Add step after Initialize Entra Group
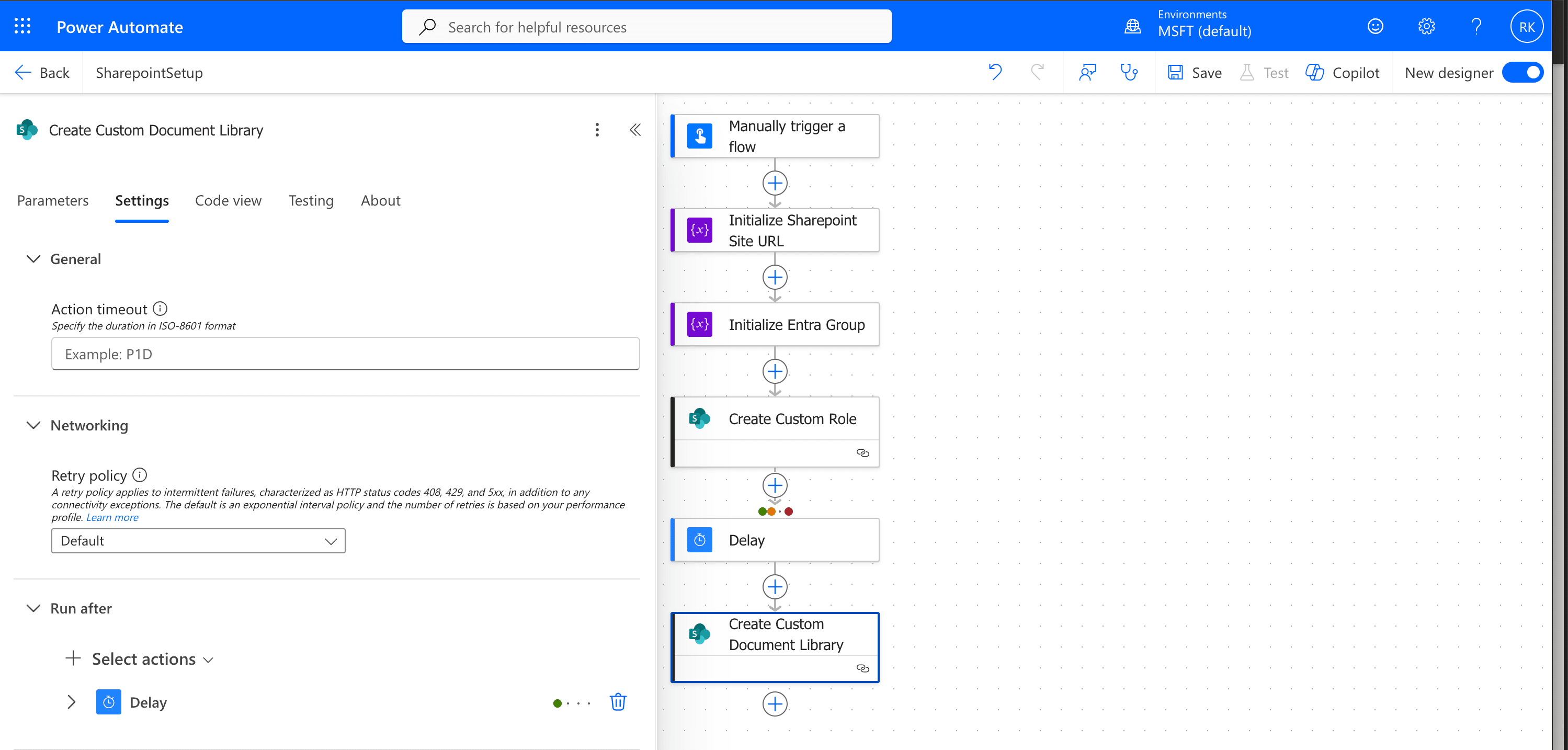Image resolution: width=1568 pixels, height=750 pixels. tap(774, 371)
